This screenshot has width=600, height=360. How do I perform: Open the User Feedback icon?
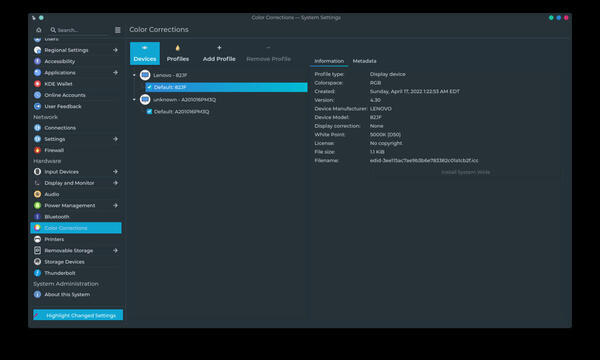tap(38, 106)
